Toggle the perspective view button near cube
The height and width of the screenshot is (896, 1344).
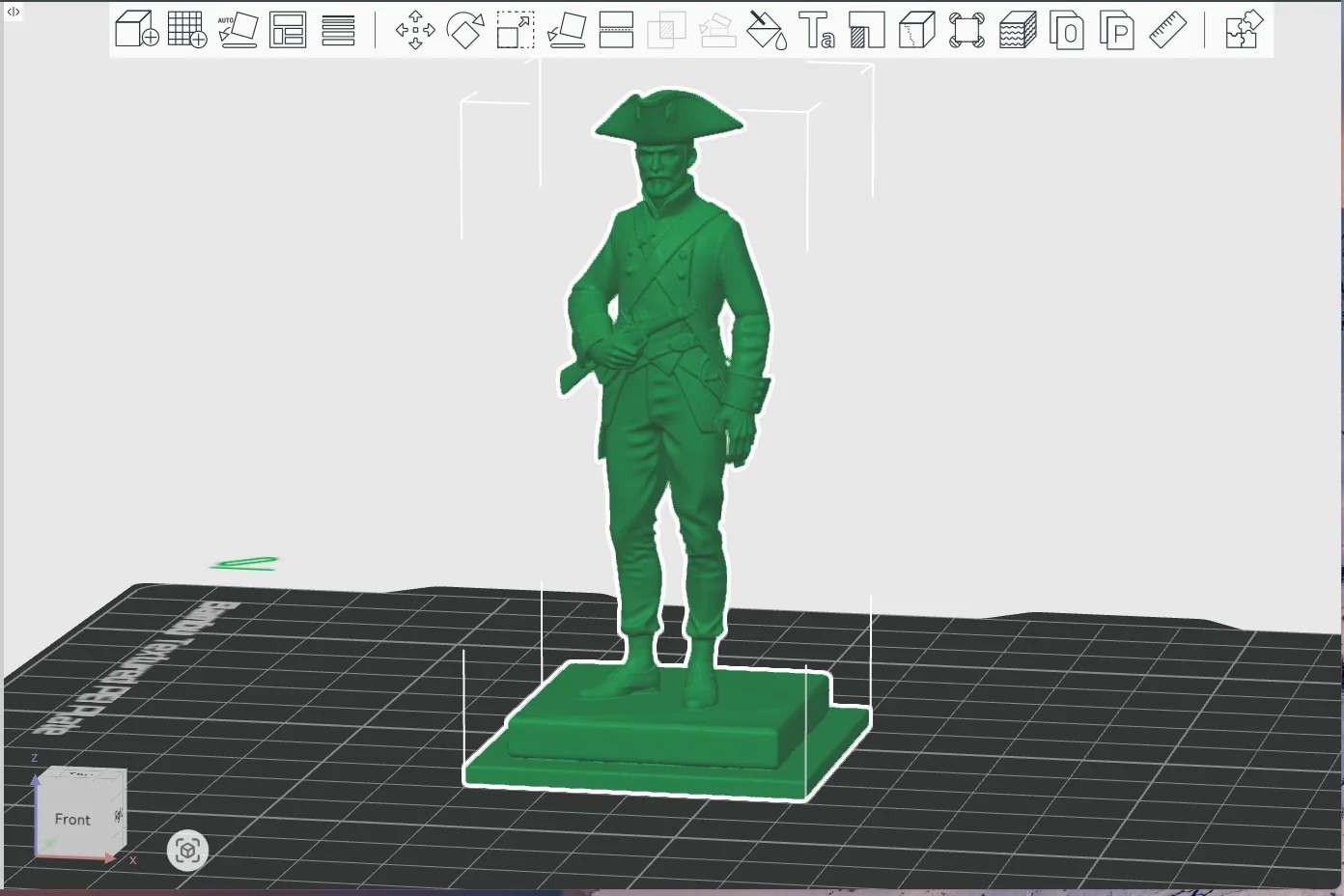(x=187, y=850)
